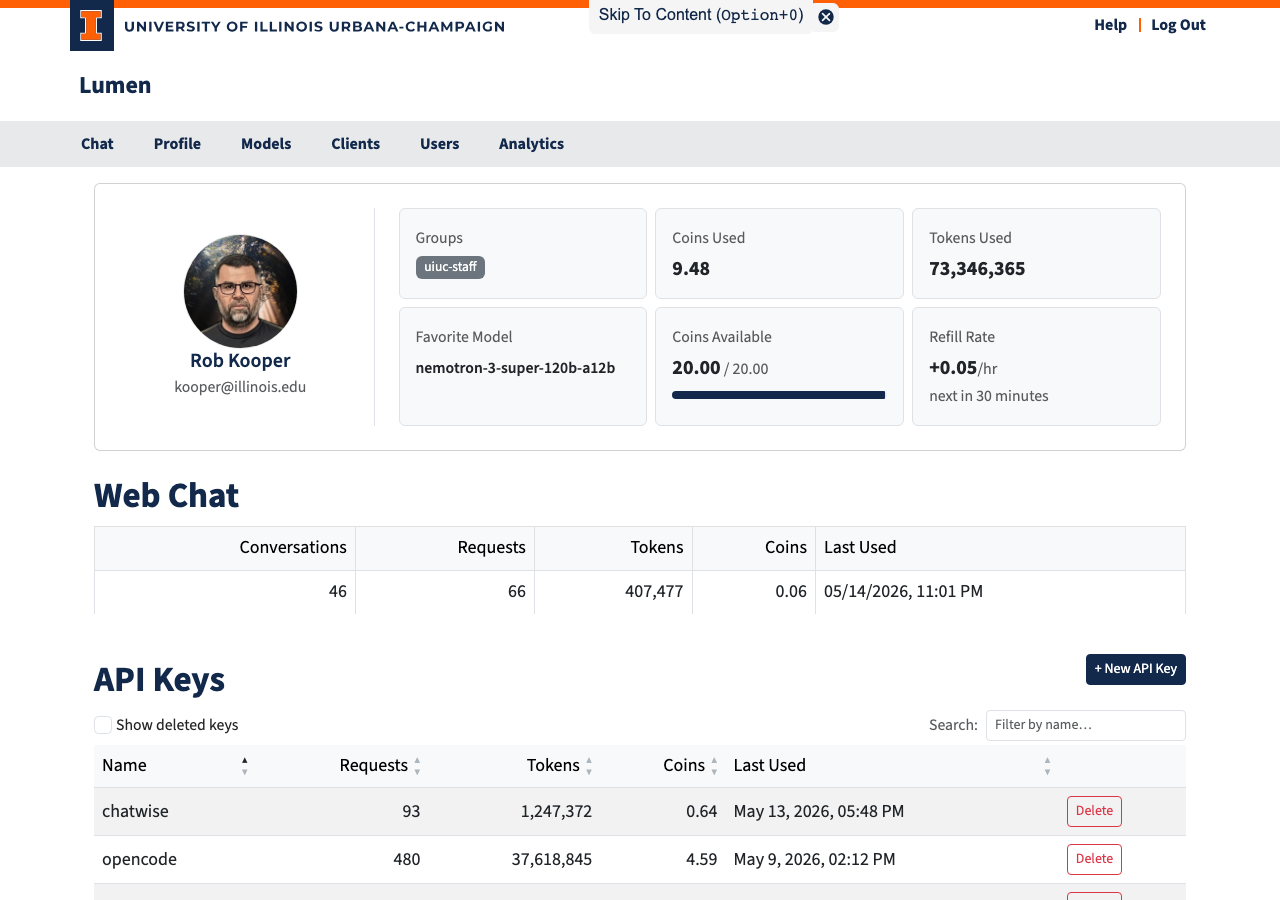Click the Log Out link
Image resolution: width=1280 pixels, height=900 pixels.
click(1178, 25)
